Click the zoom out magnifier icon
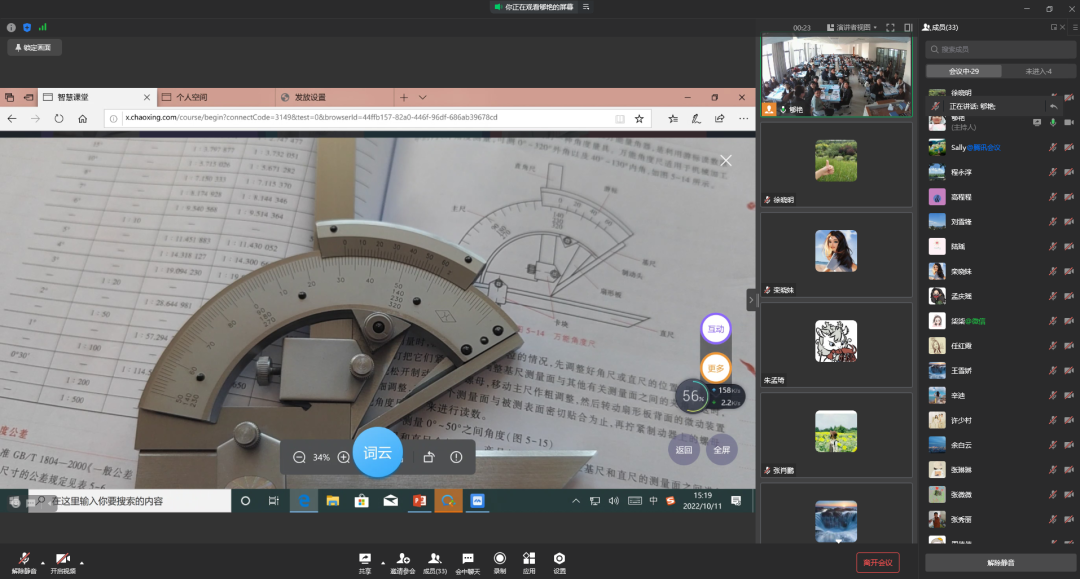The image size is (1080, 579). click(299, 457)
